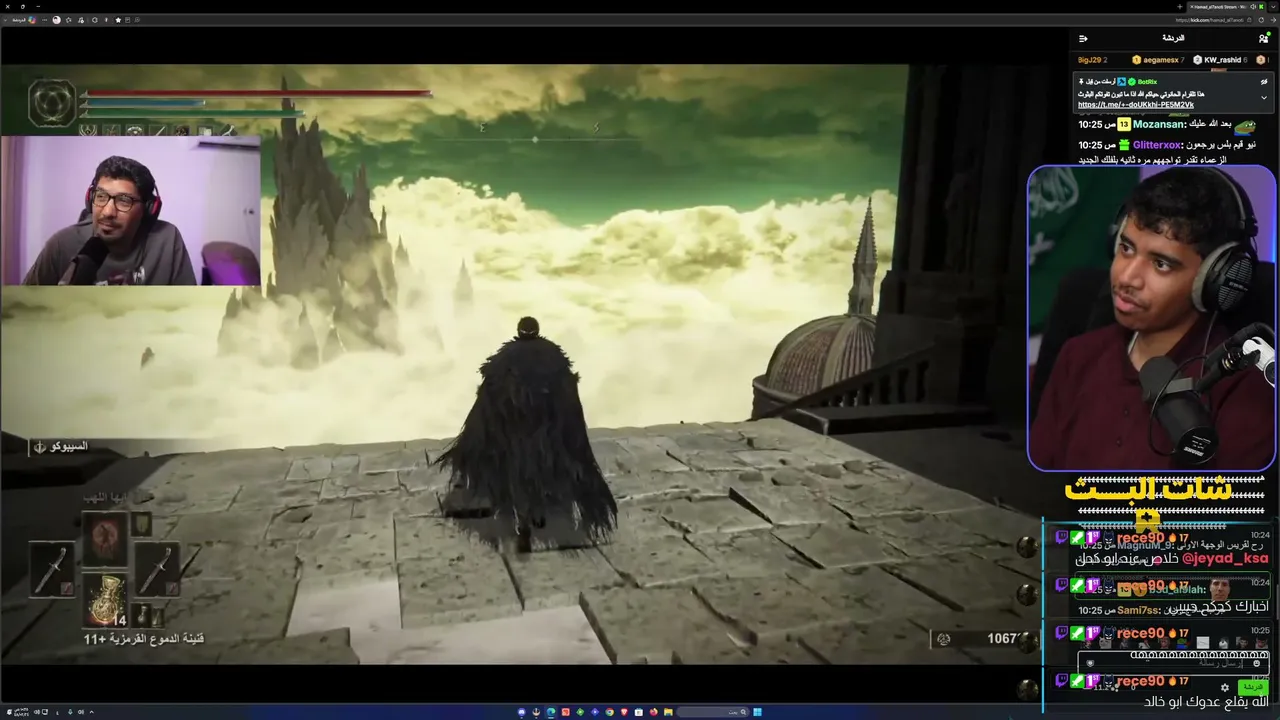Click the round emblem icon beside health bar
Screen dimensions: 1280x720
pos(52,103)
